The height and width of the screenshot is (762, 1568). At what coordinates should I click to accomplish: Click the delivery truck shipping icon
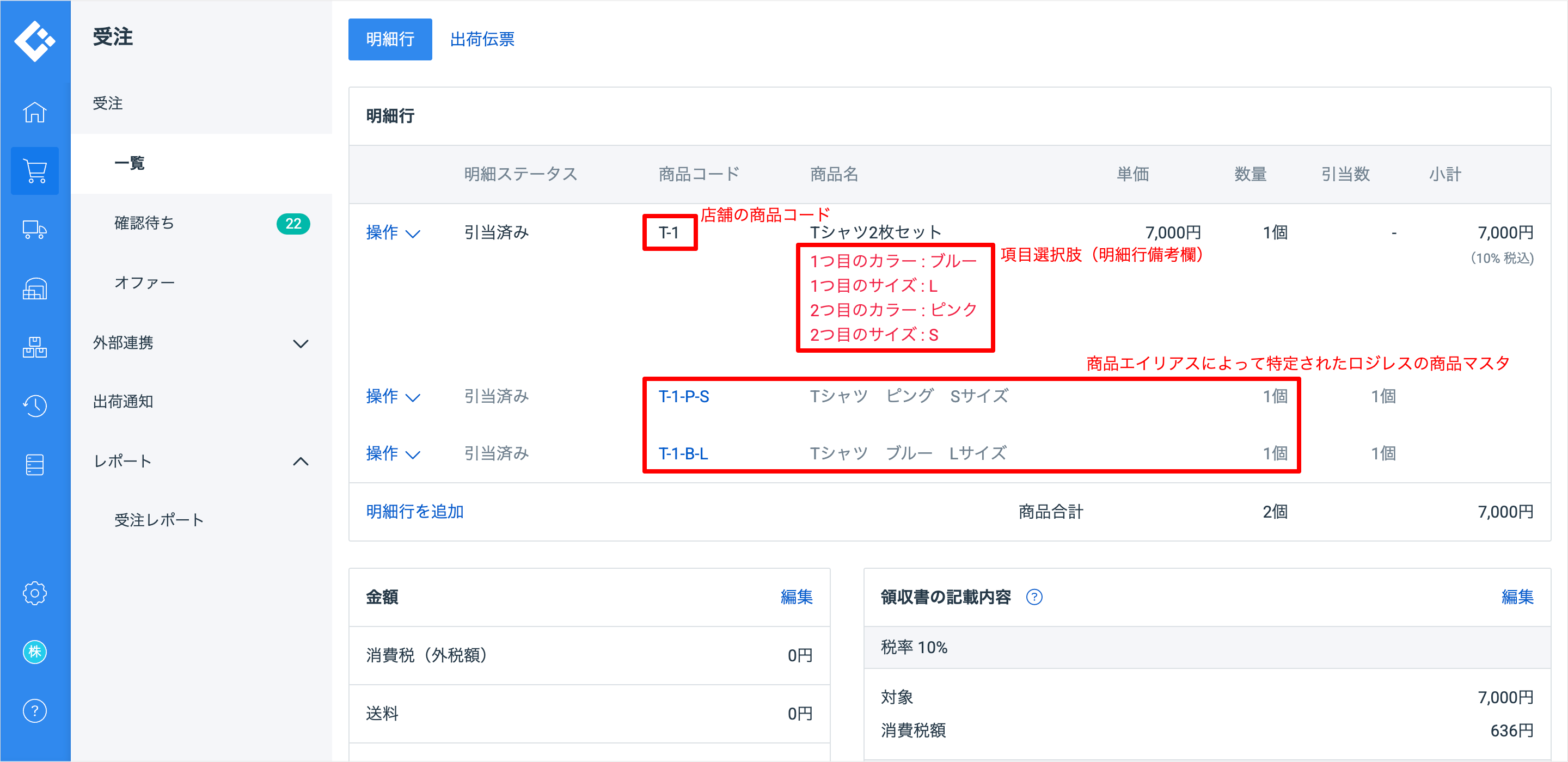click(x=35, y=230)
